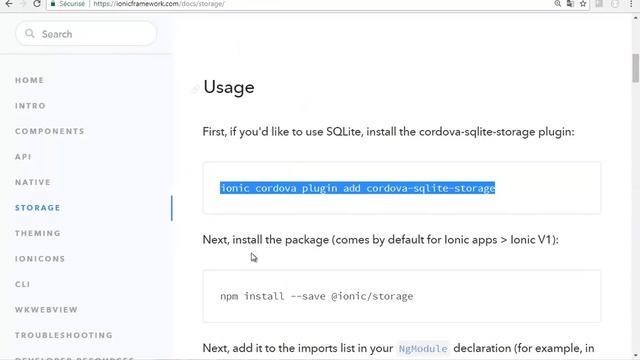Reload the page with the refresh icon
The image size is (640, 360).
[37, 4]
